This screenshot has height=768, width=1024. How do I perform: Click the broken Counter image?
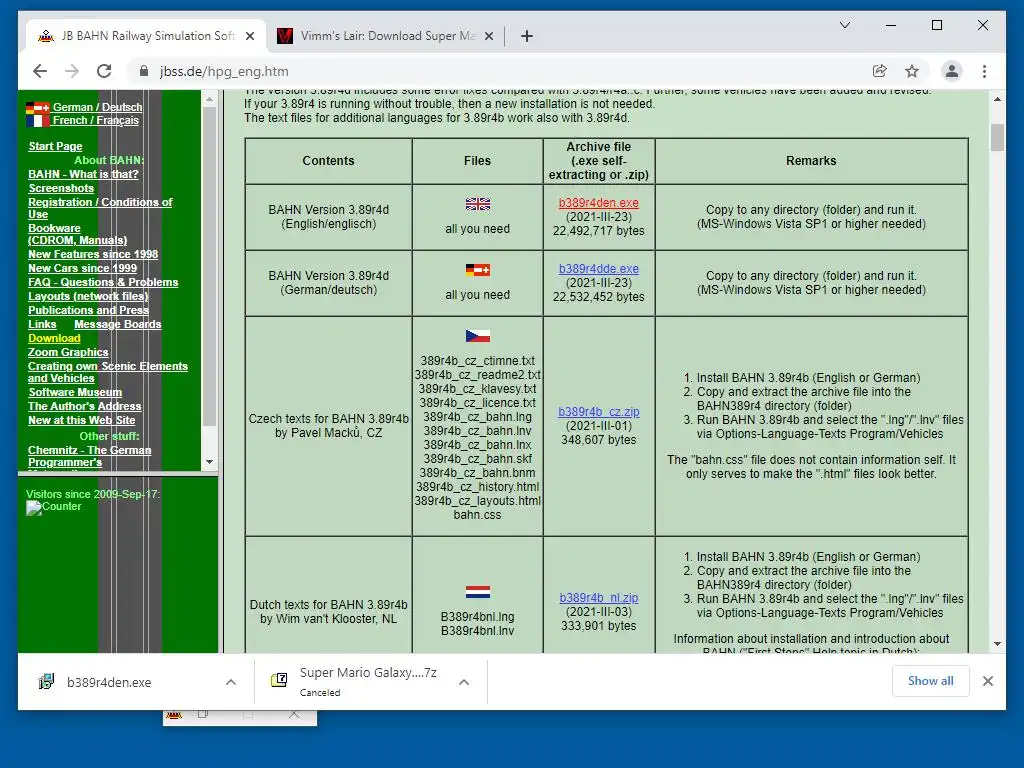(54, 507)
